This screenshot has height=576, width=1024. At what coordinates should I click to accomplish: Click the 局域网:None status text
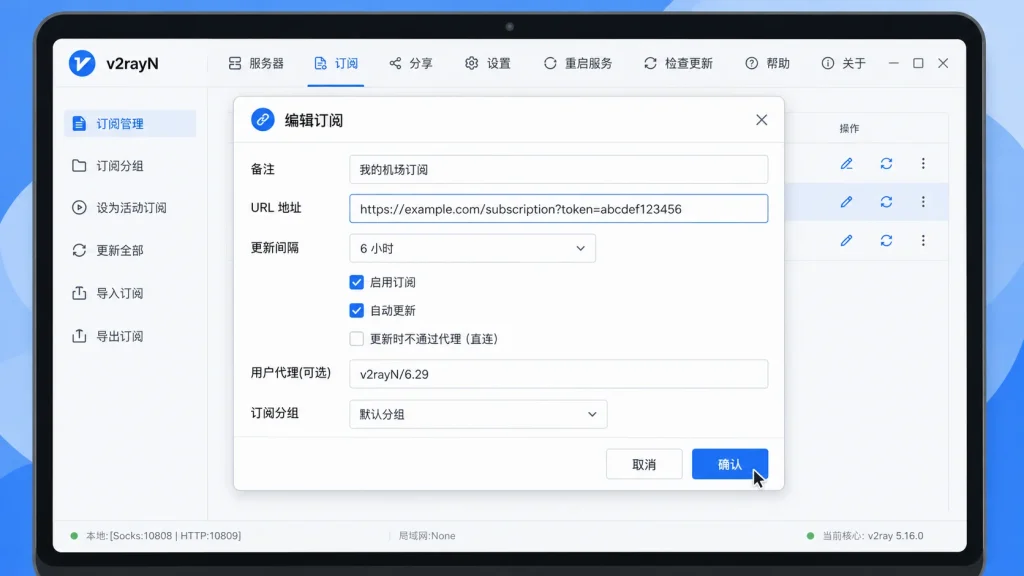click(427, 536)
